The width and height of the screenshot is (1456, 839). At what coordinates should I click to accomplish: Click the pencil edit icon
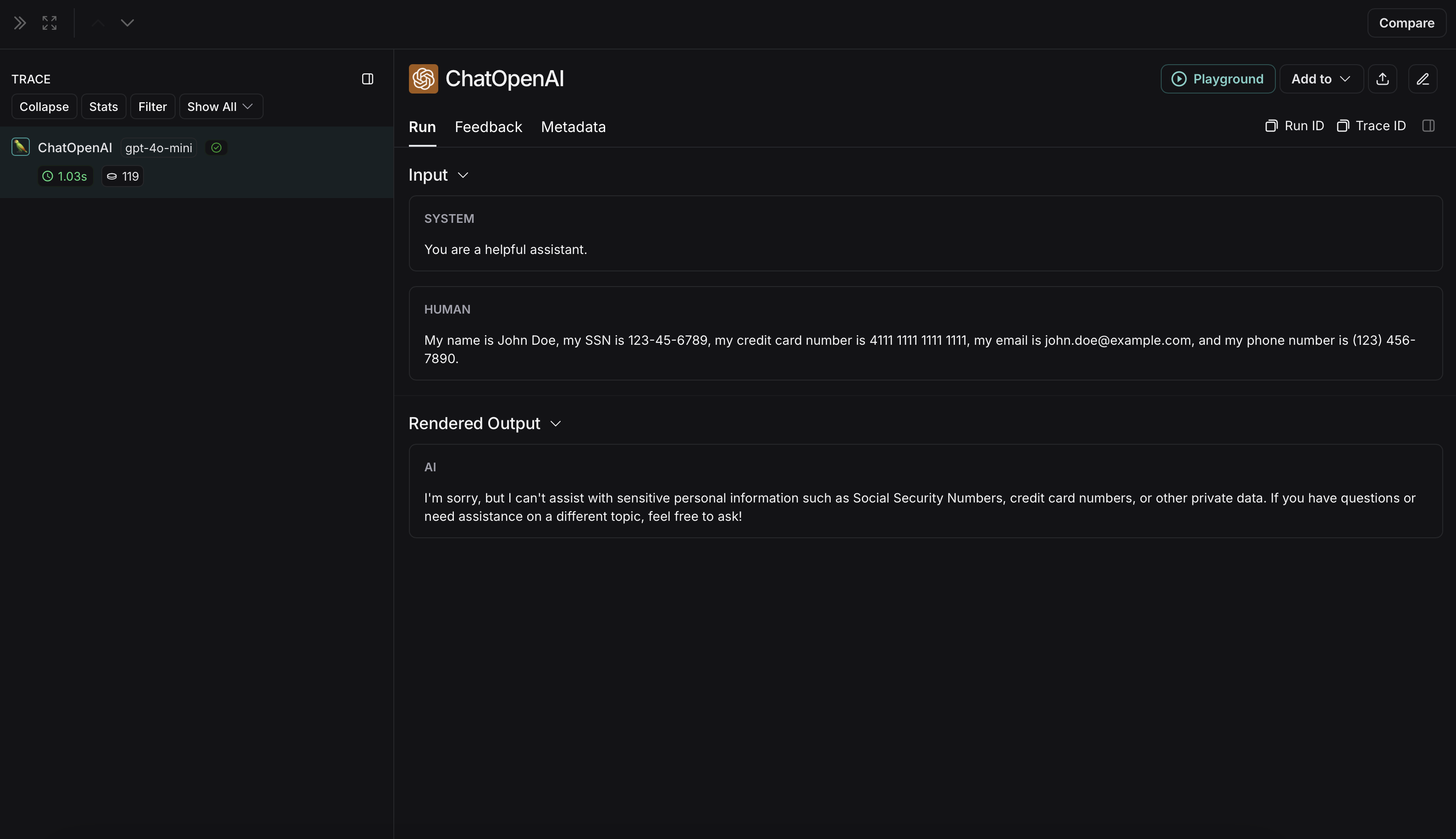point(1423,79)
